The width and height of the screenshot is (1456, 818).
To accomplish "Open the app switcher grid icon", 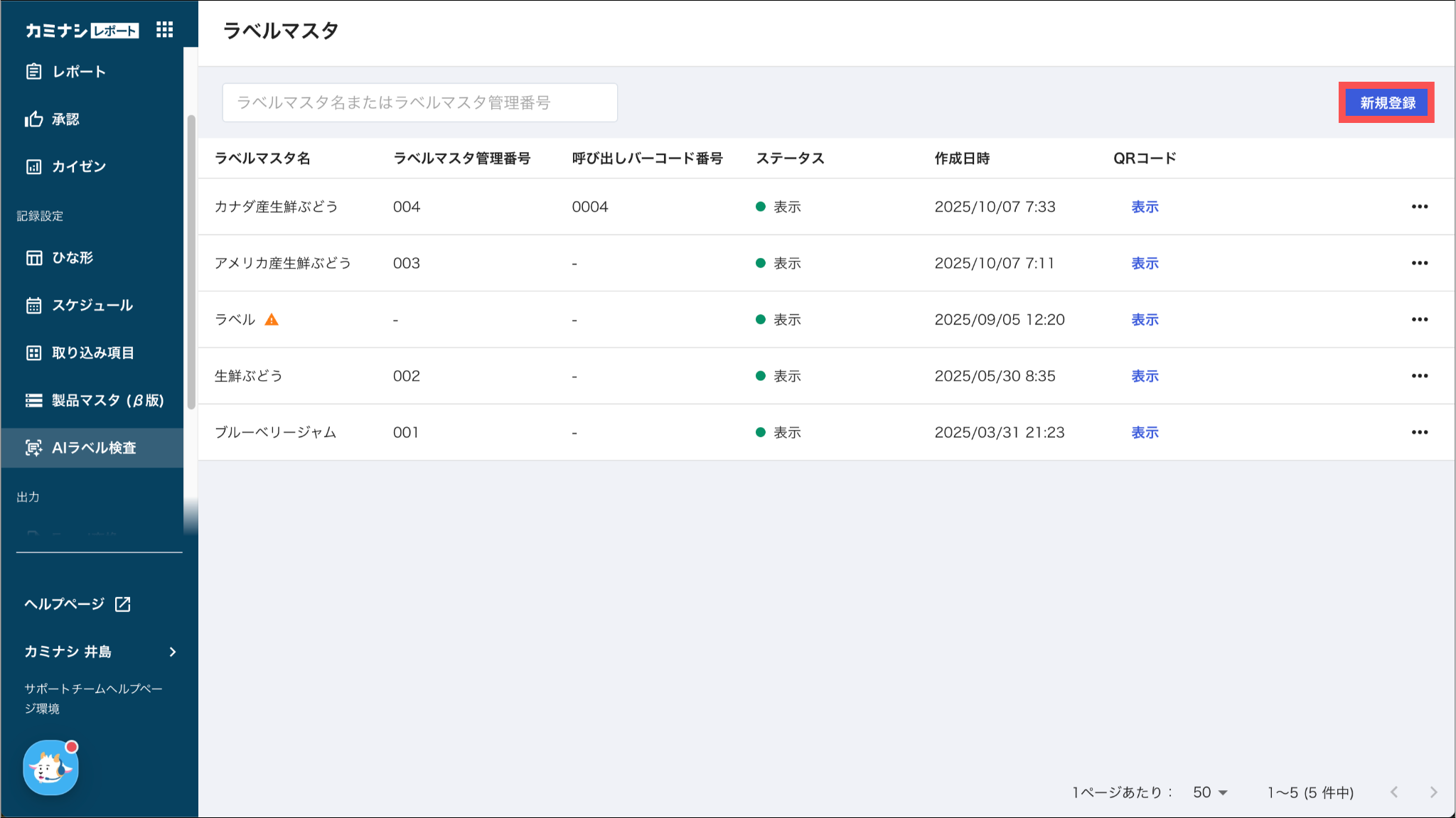I will coord(164,29).
